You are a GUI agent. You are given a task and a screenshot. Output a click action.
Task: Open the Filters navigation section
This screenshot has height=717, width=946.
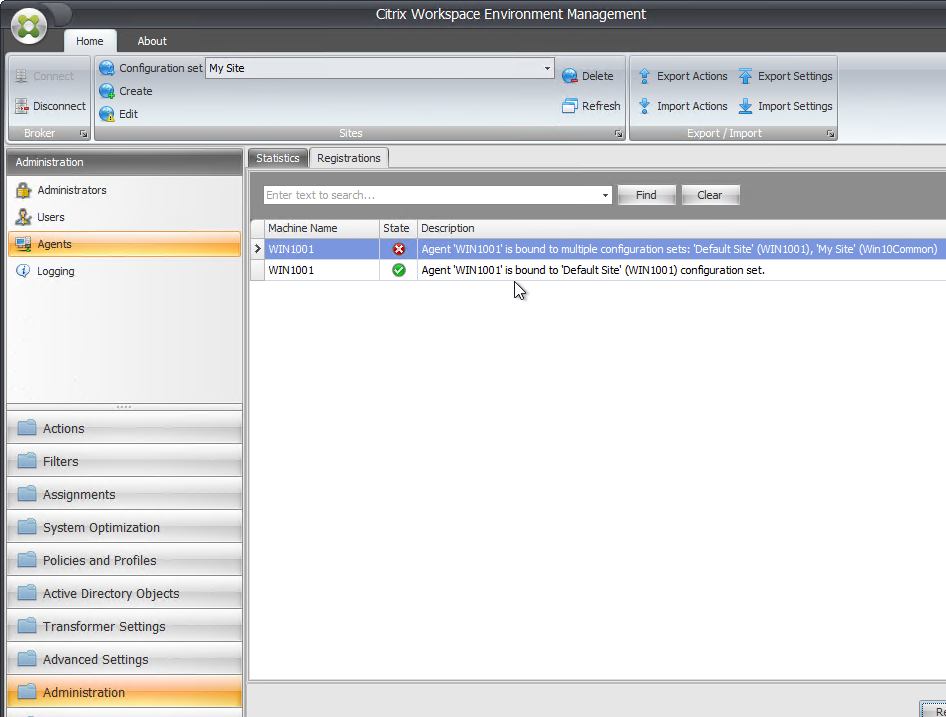124,461
